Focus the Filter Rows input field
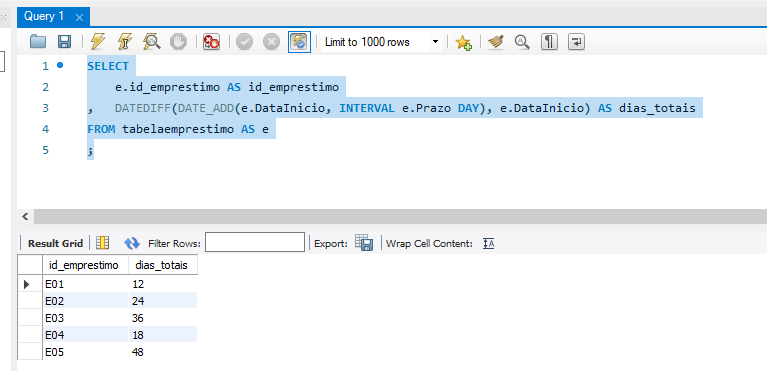Screen dimensions: 767x371 click(x=255, y=242)
